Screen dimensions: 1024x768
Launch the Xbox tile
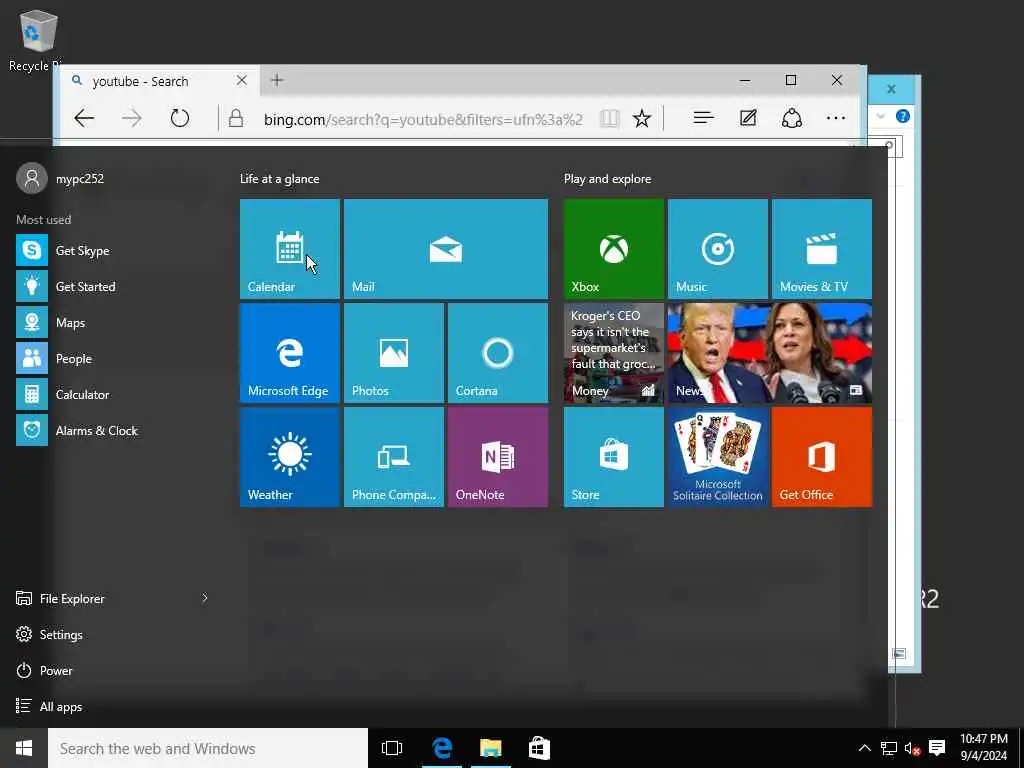614,249
